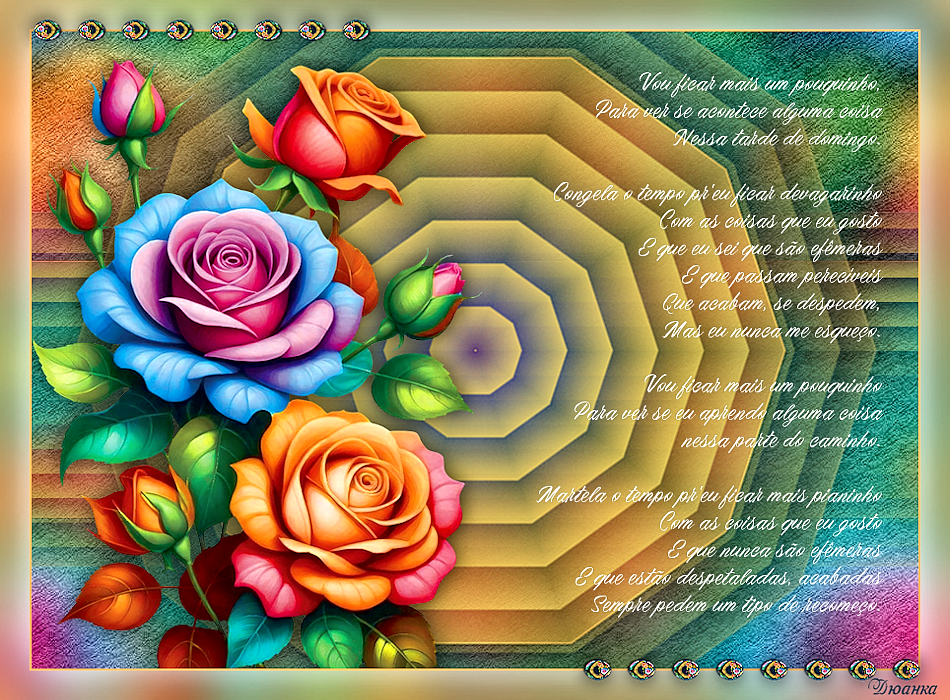Image resolution: width=950 pixels, height=700 pixels.
Task: Click the first decorative bead in top row
Action: (x=47, y=30)
